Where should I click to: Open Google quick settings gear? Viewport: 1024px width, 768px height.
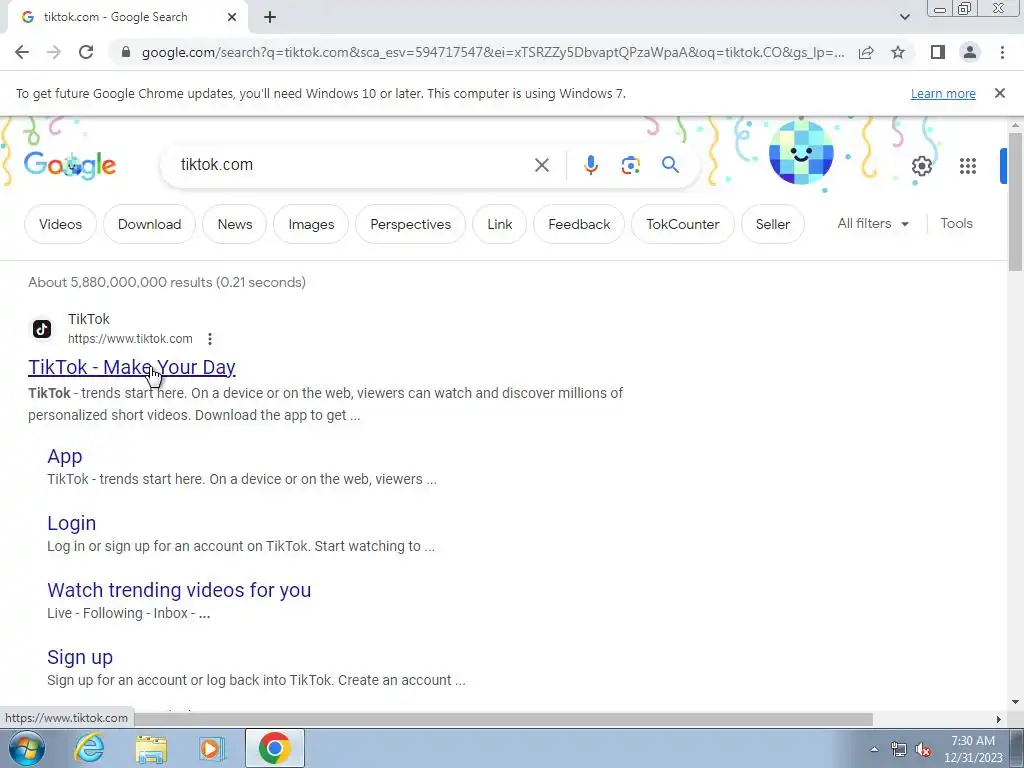point(921,166)
